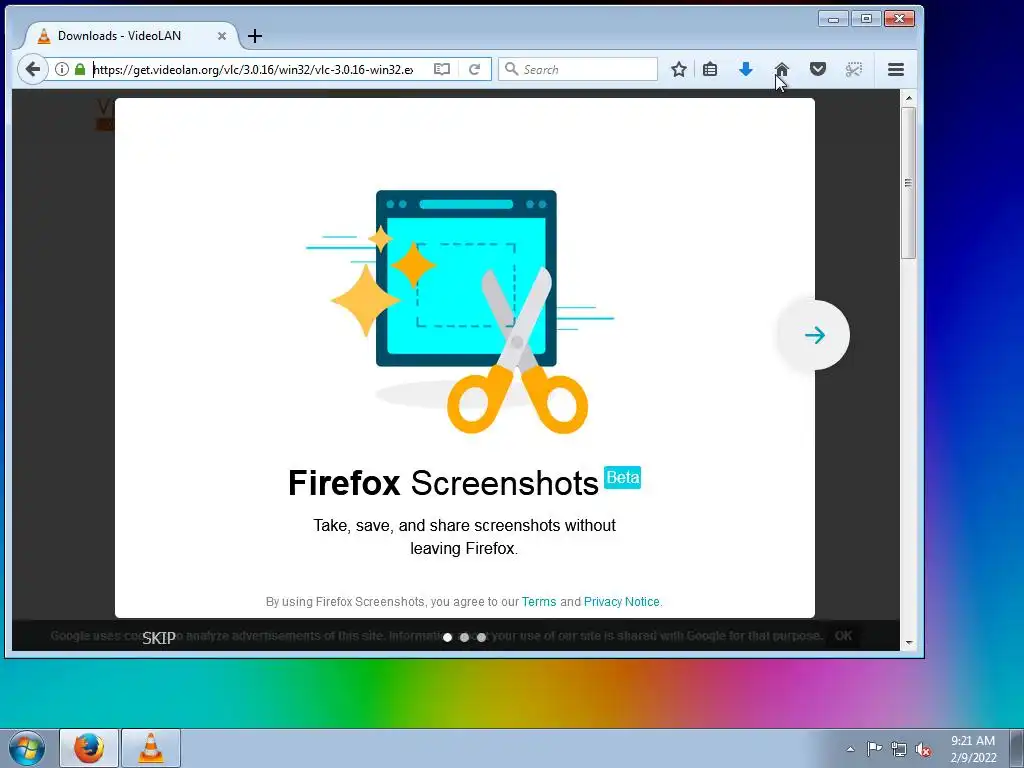Open the Terms link
This screenshot has width=1024, height=768.
pos(539,601)
